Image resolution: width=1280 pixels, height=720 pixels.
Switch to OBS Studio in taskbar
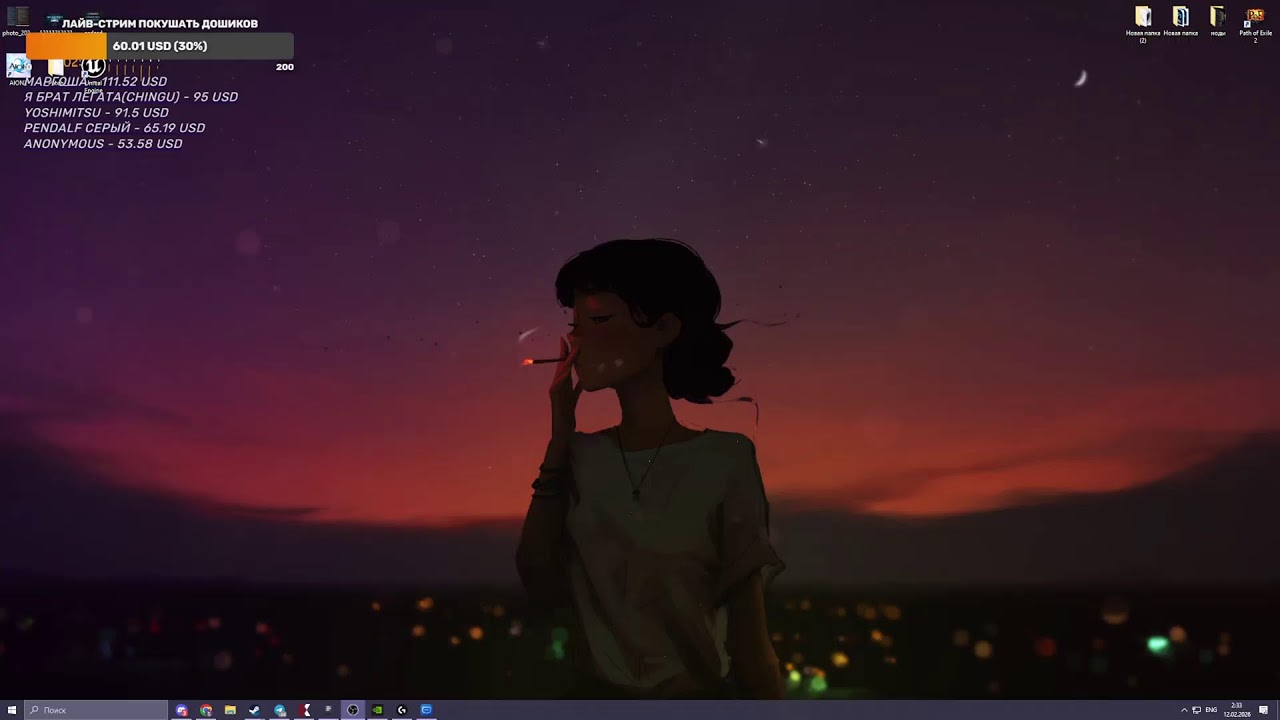click(x=352, y=710)
